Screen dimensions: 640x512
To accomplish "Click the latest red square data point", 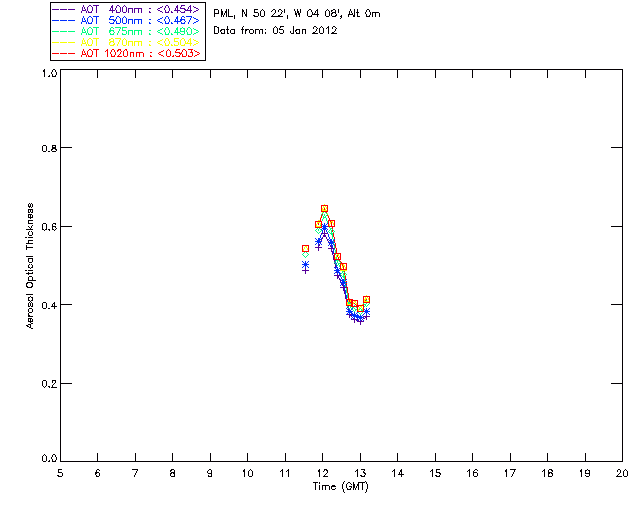I will pyautogui.click(x=367, y=300).
